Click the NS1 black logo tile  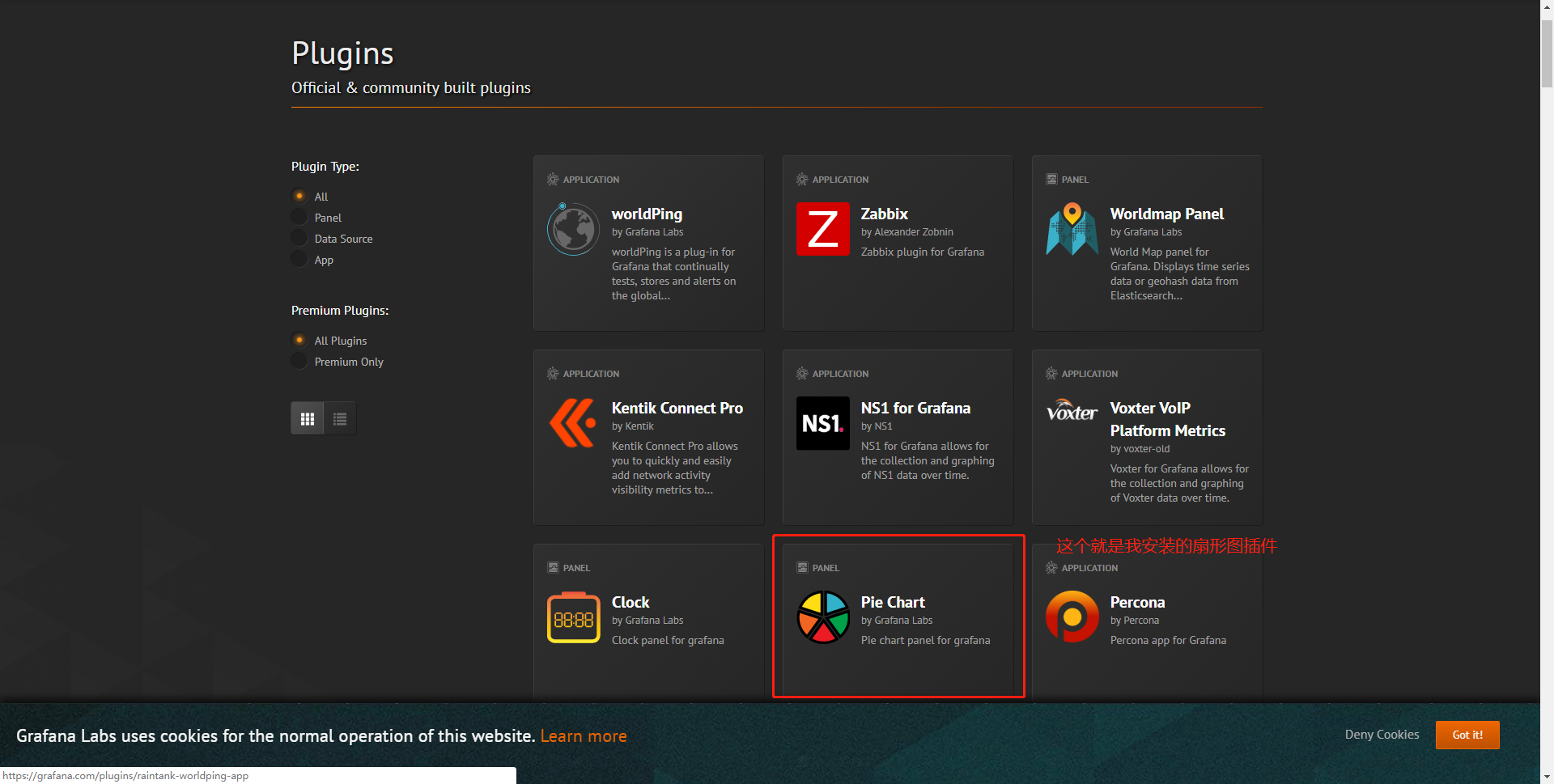(x=822, y=423)
